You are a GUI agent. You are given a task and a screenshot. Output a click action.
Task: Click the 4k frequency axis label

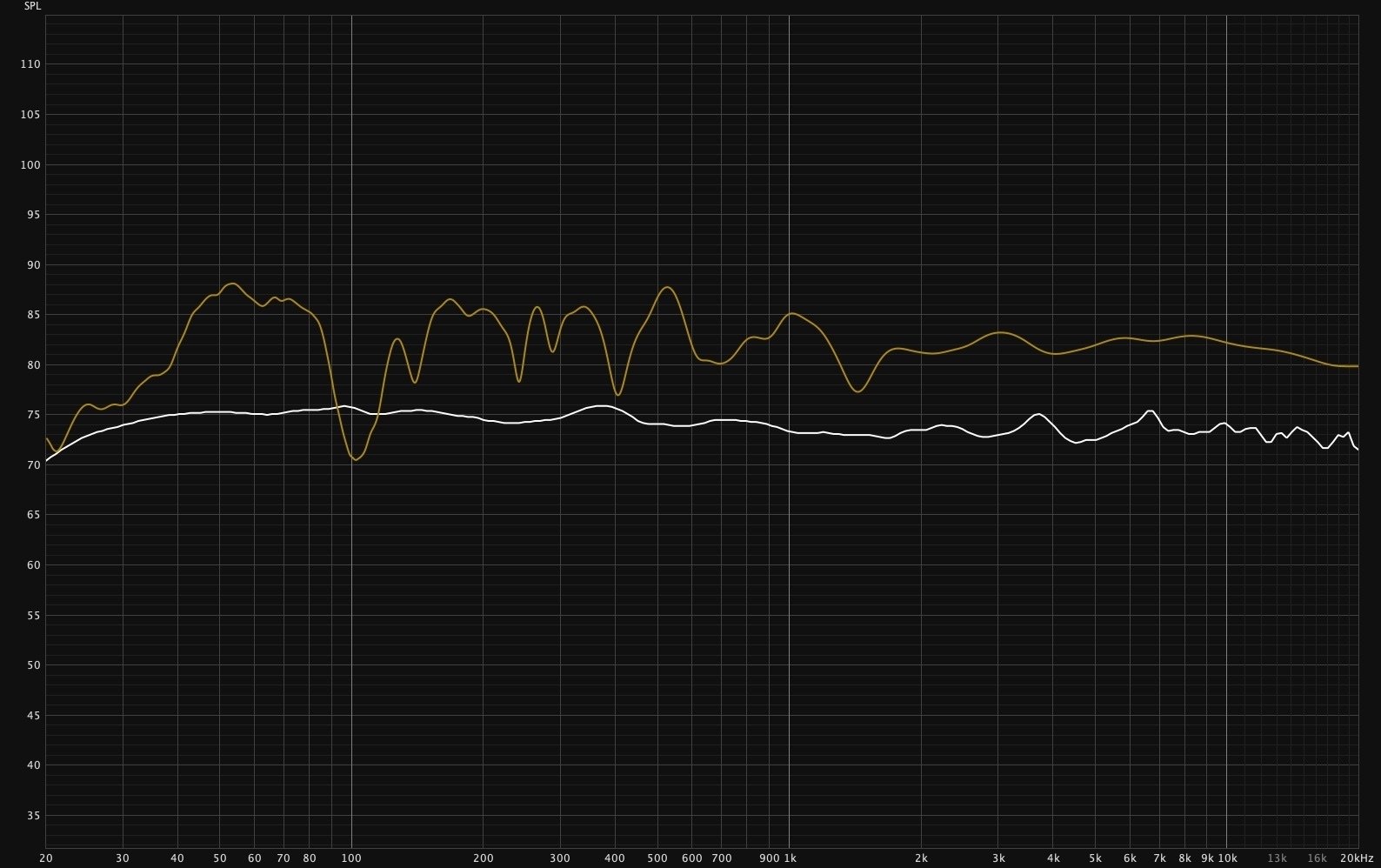[x=1053, y=858]
